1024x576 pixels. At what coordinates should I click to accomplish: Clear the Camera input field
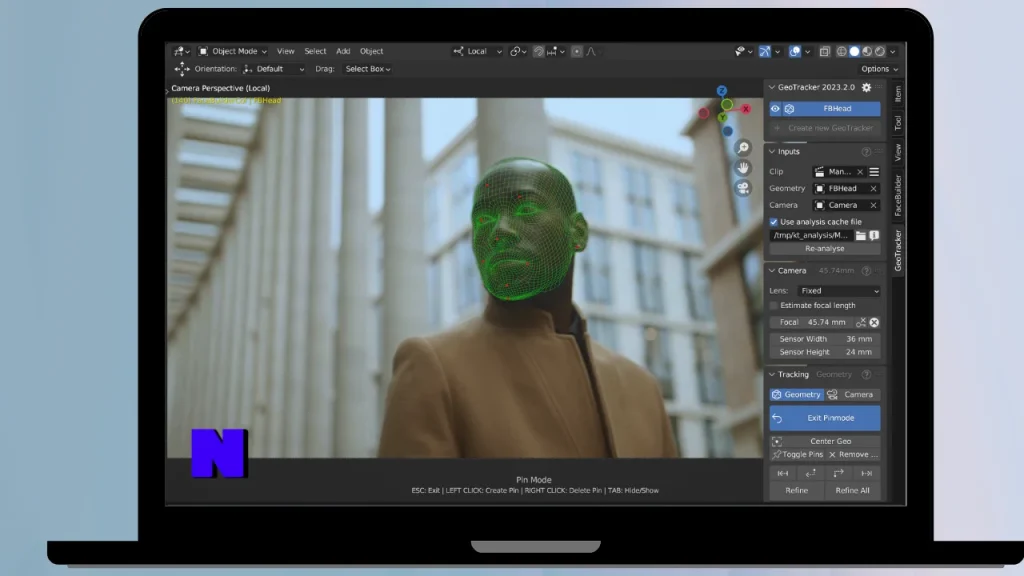point(873,205)
